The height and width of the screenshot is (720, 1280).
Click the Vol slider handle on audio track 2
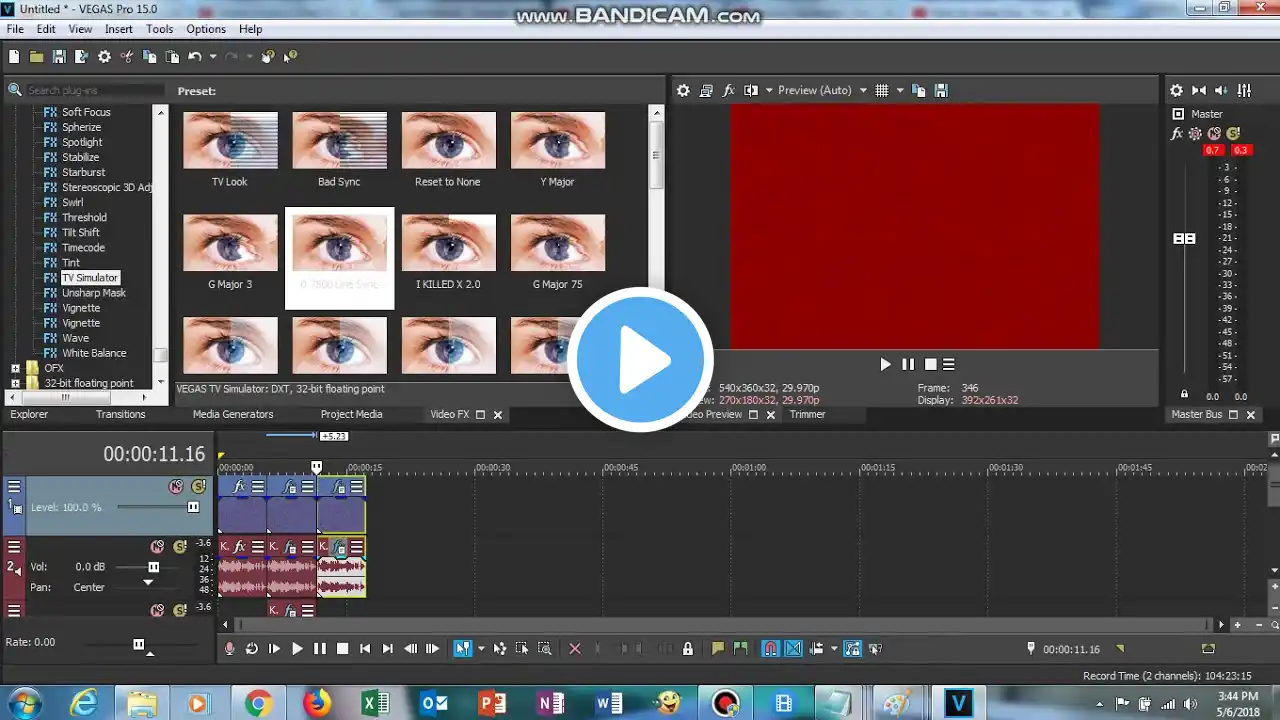point(153,567)
